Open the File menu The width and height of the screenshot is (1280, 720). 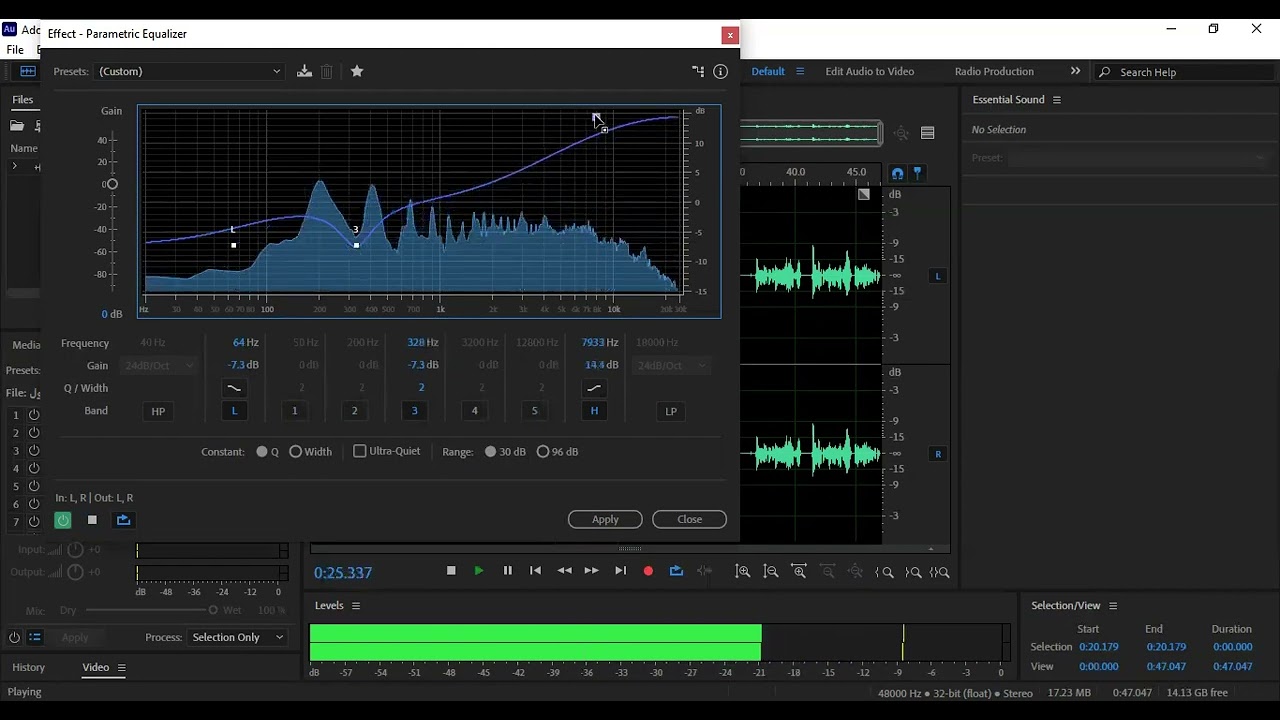[x=15, y=50]
